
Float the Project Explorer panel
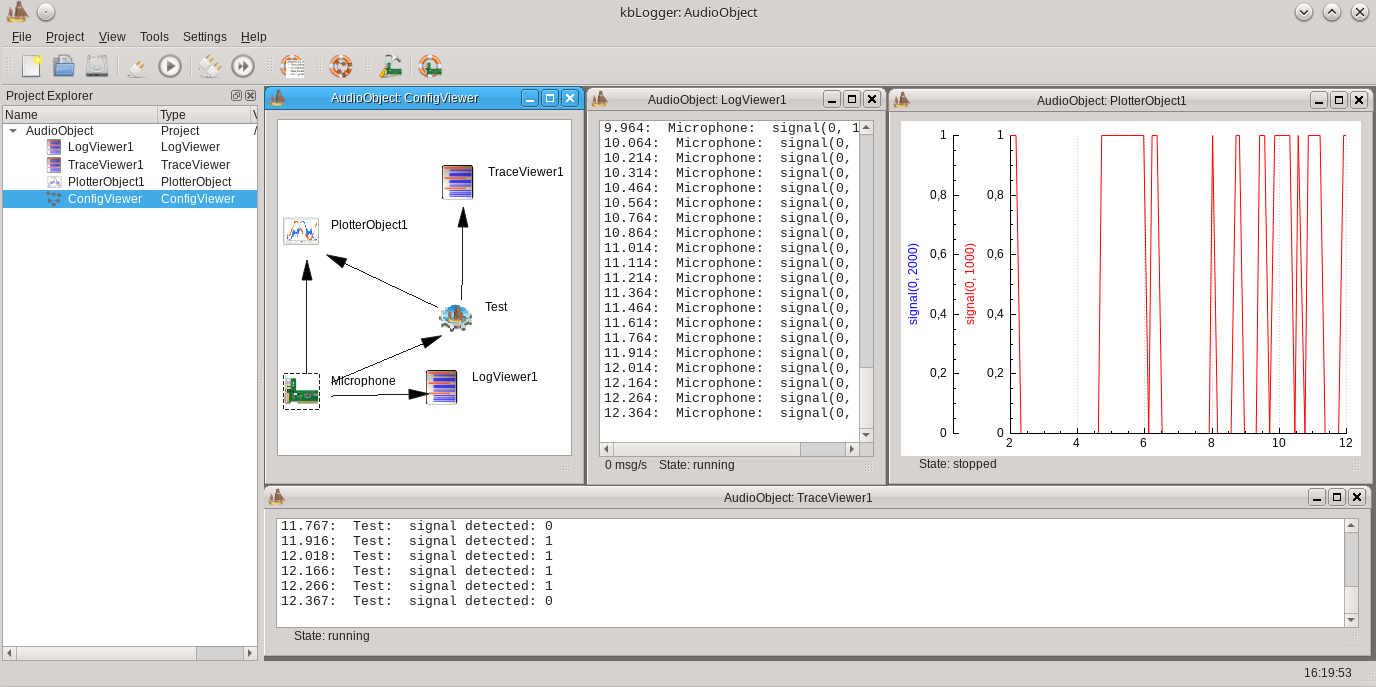coord(236,96)
